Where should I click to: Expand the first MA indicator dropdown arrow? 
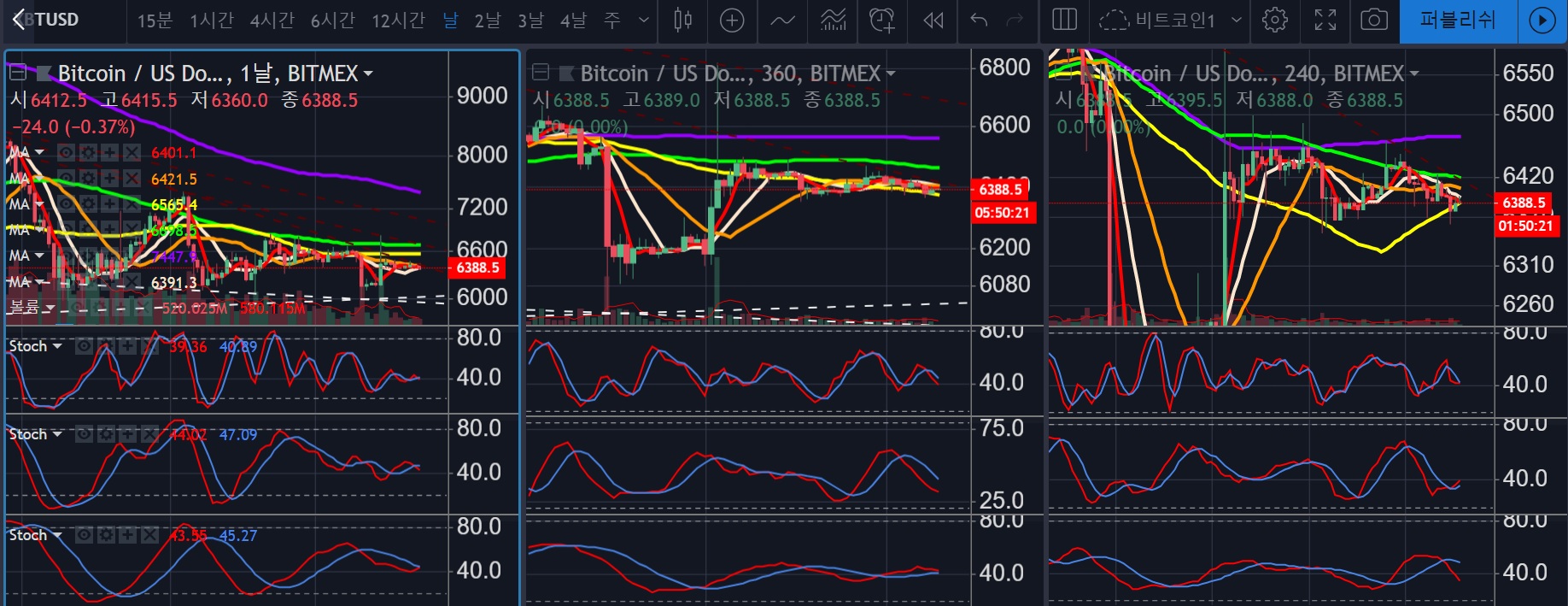pos(39,153)
